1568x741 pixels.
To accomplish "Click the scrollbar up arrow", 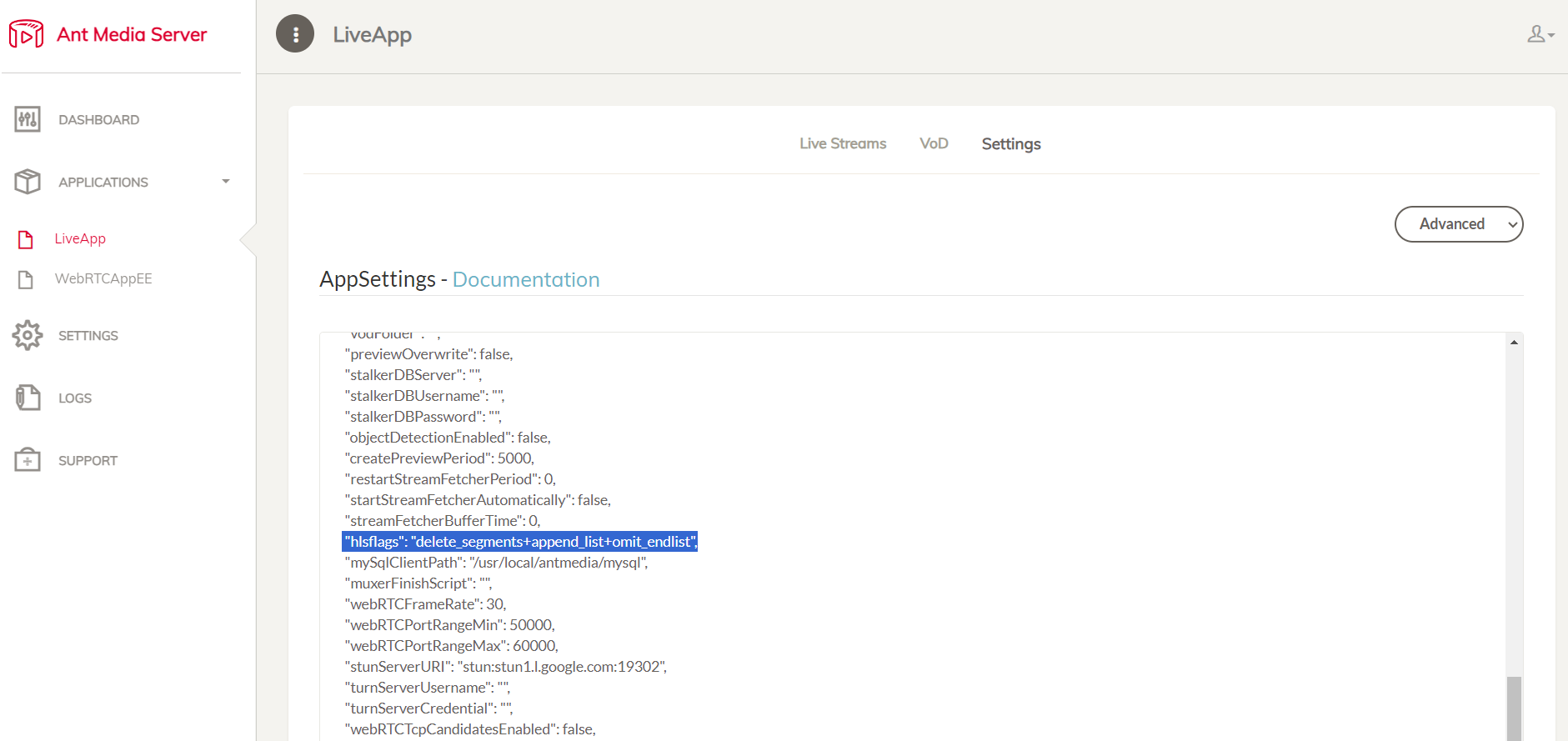I will tap(1514, 342).
